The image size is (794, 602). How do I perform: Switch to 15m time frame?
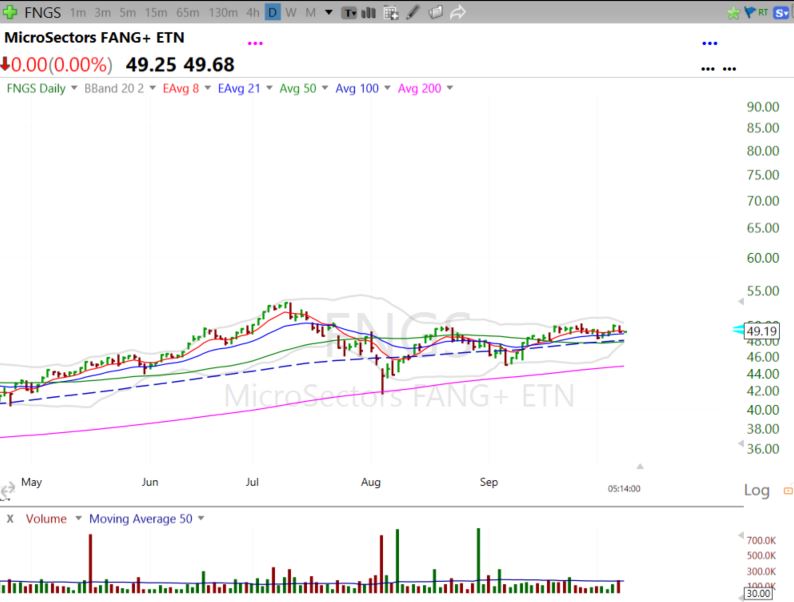point(156,13)
